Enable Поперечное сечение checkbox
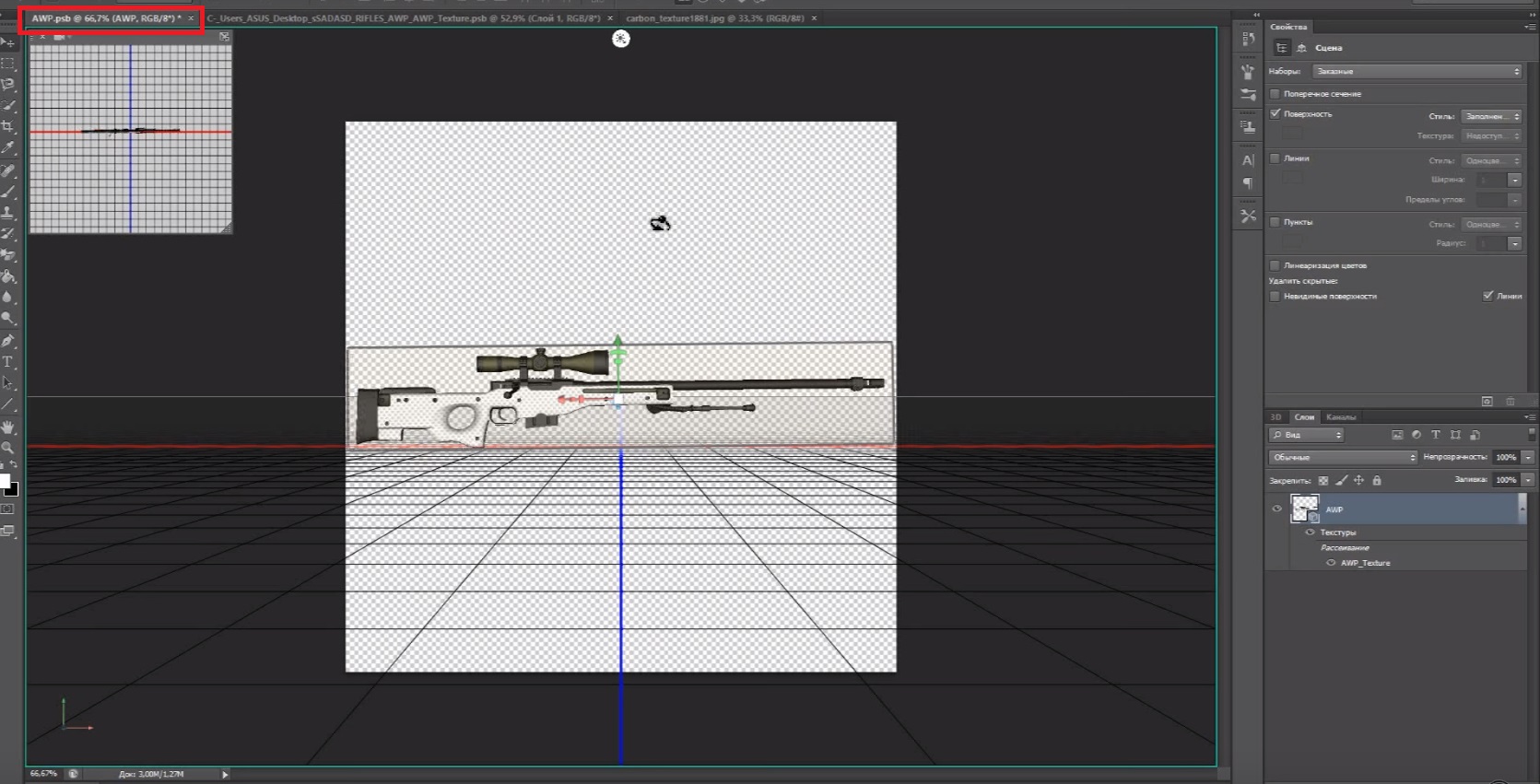This screenshot has width=1540, height=784. [x=1275, y=94]
